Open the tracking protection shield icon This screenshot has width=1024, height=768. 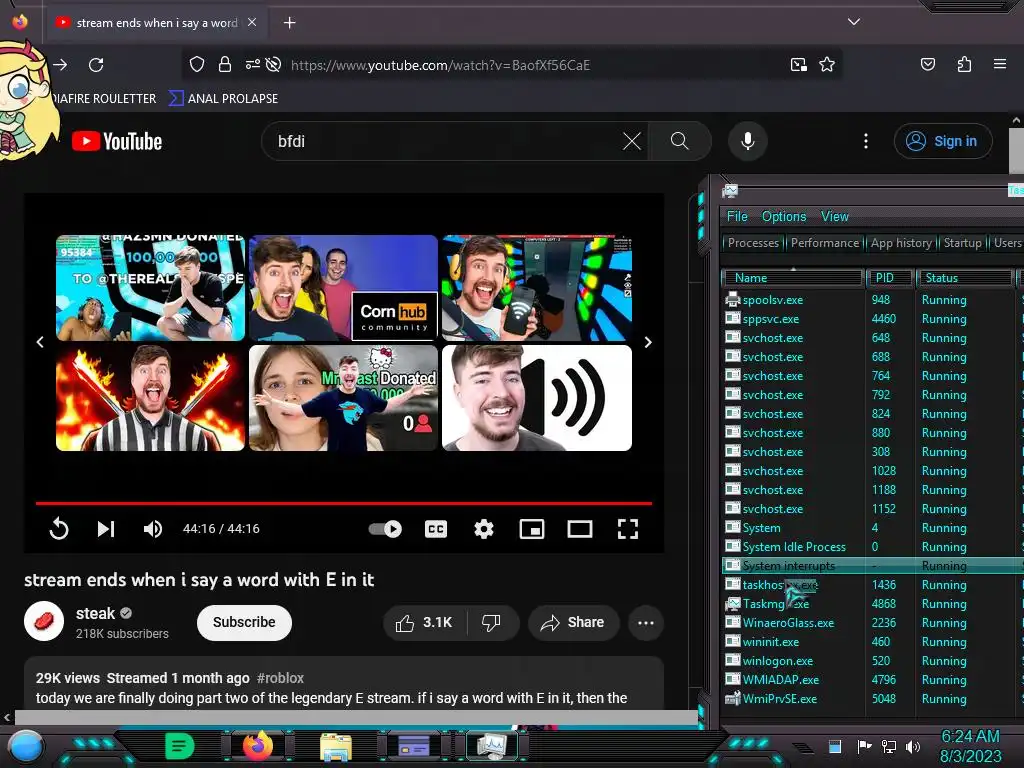(197, 64)
